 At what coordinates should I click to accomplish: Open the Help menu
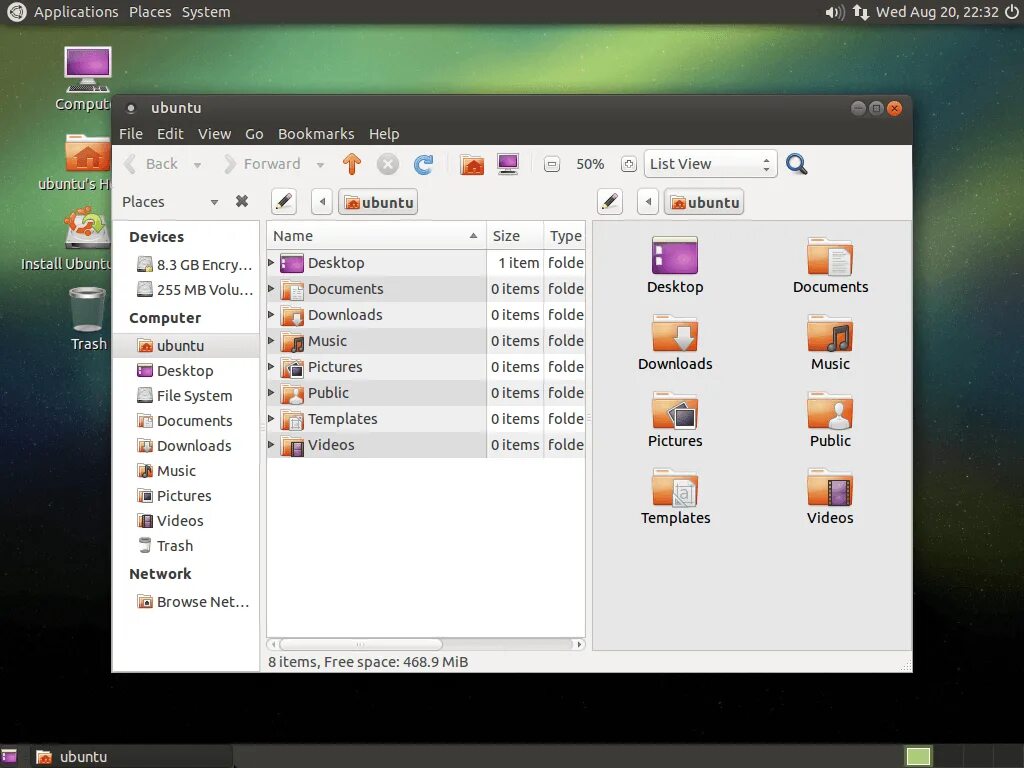point(384,134)
